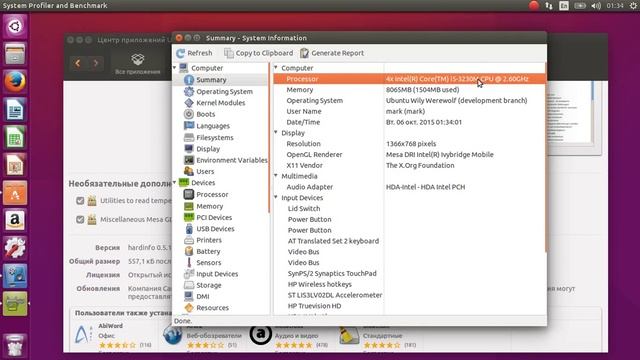Click the forward arrow in Software Center
Screen dimensions: 640x360
pos(96,63)
